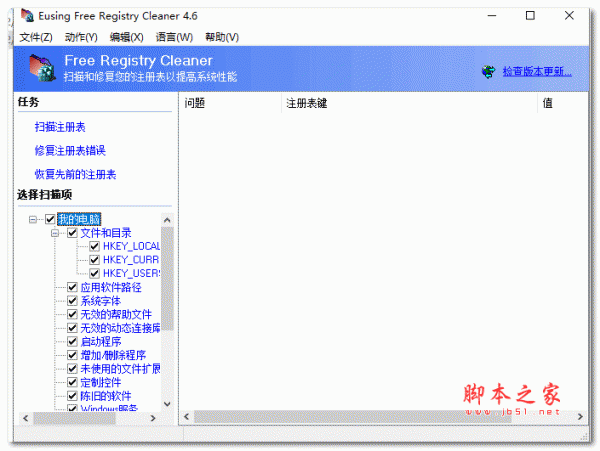Click the 值 column header
The height and width of the screenshot is (451, 600).
(563, 103)
